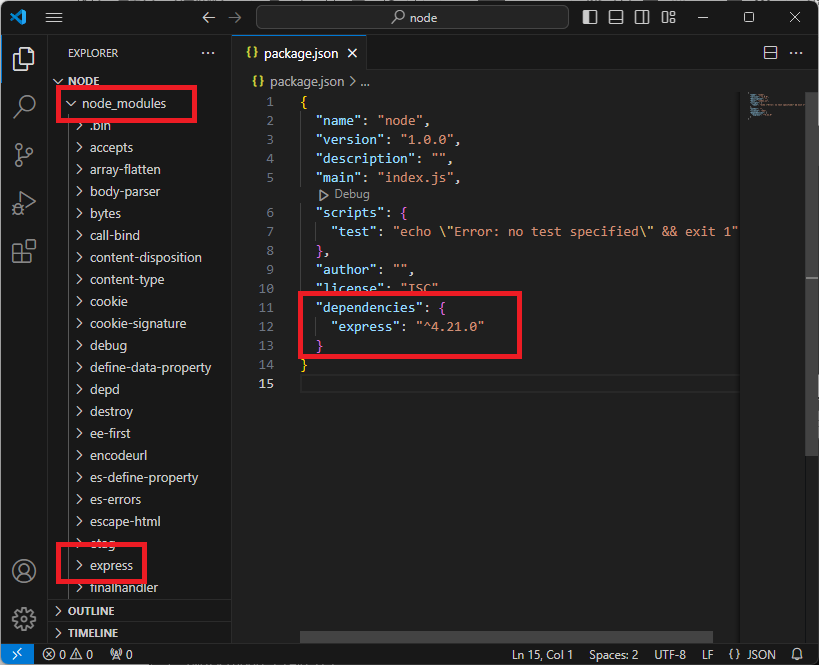
Task: Click the Debug code lens above scripts
Action: (x=344, y=194)
